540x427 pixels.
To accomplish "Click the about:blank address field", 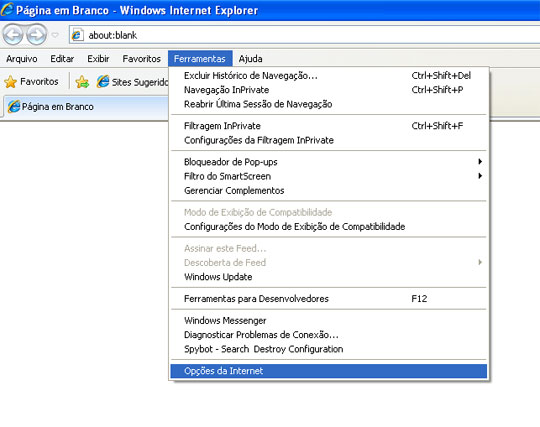I will (x=304, y=35).
